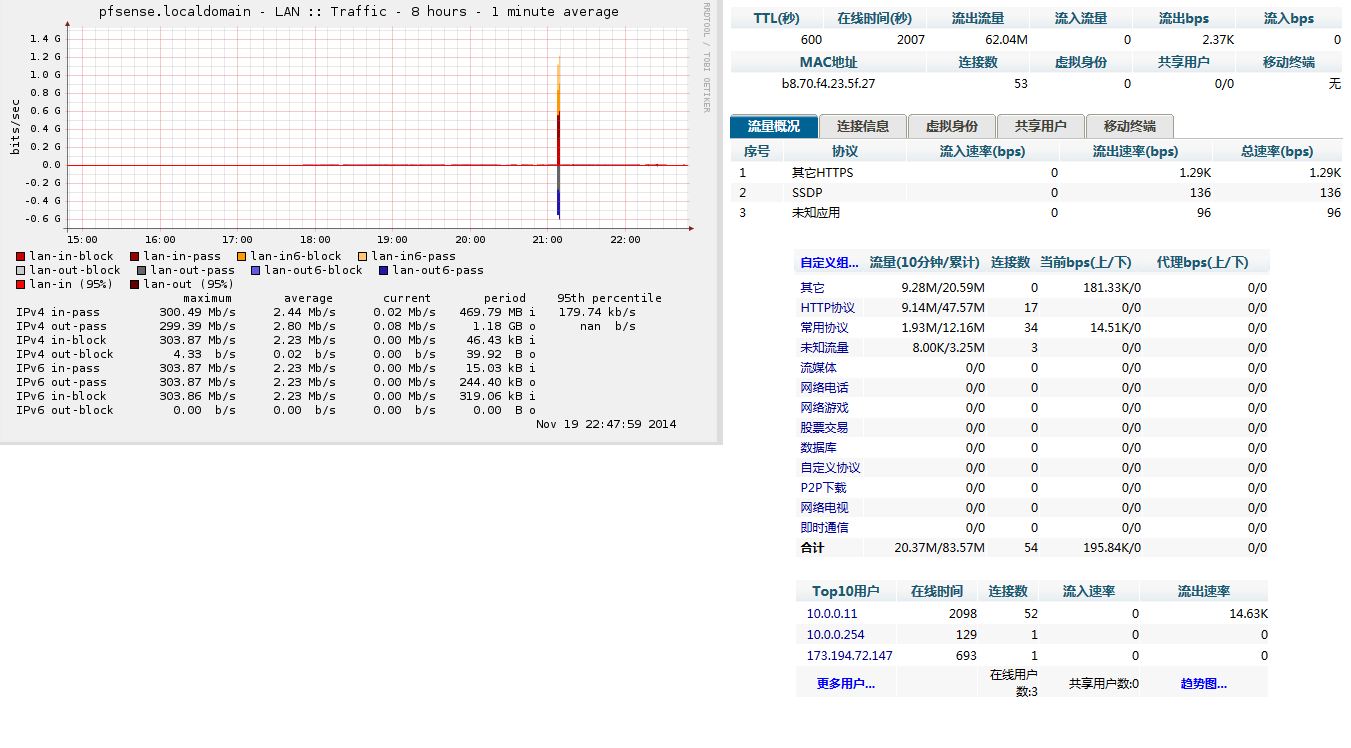Select the 未知应用 protocol row
1351x748 pixels.
pos(1037,213)
